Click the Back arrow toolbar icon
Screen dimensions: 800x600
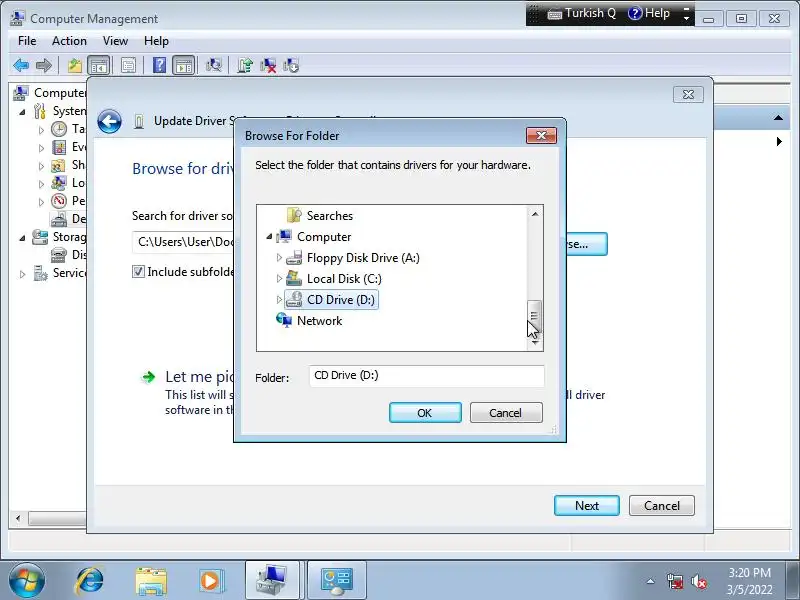(x=21, y=65)
